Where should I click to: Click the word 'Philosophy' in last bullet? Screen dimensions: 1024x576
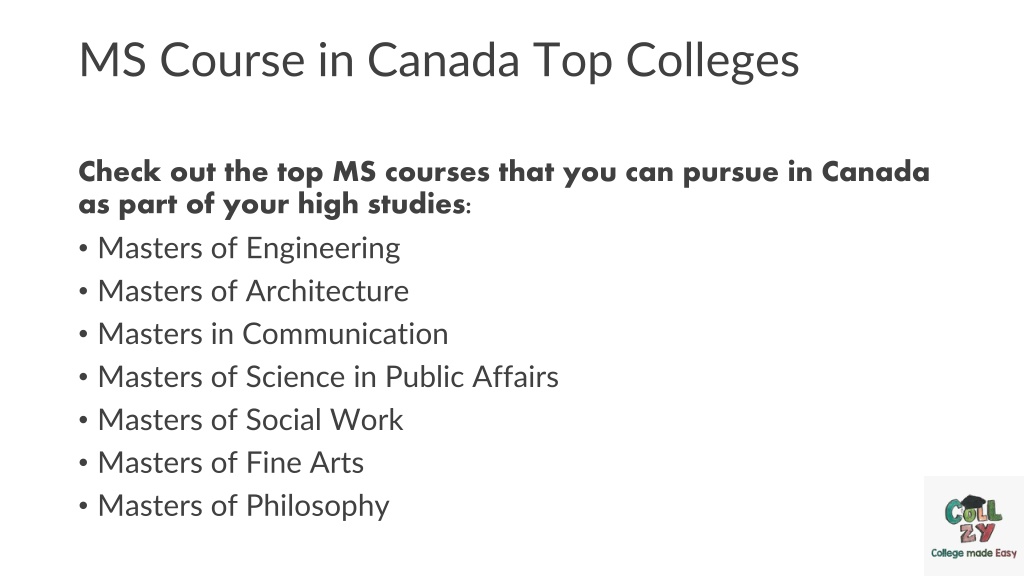click(317, 507)
